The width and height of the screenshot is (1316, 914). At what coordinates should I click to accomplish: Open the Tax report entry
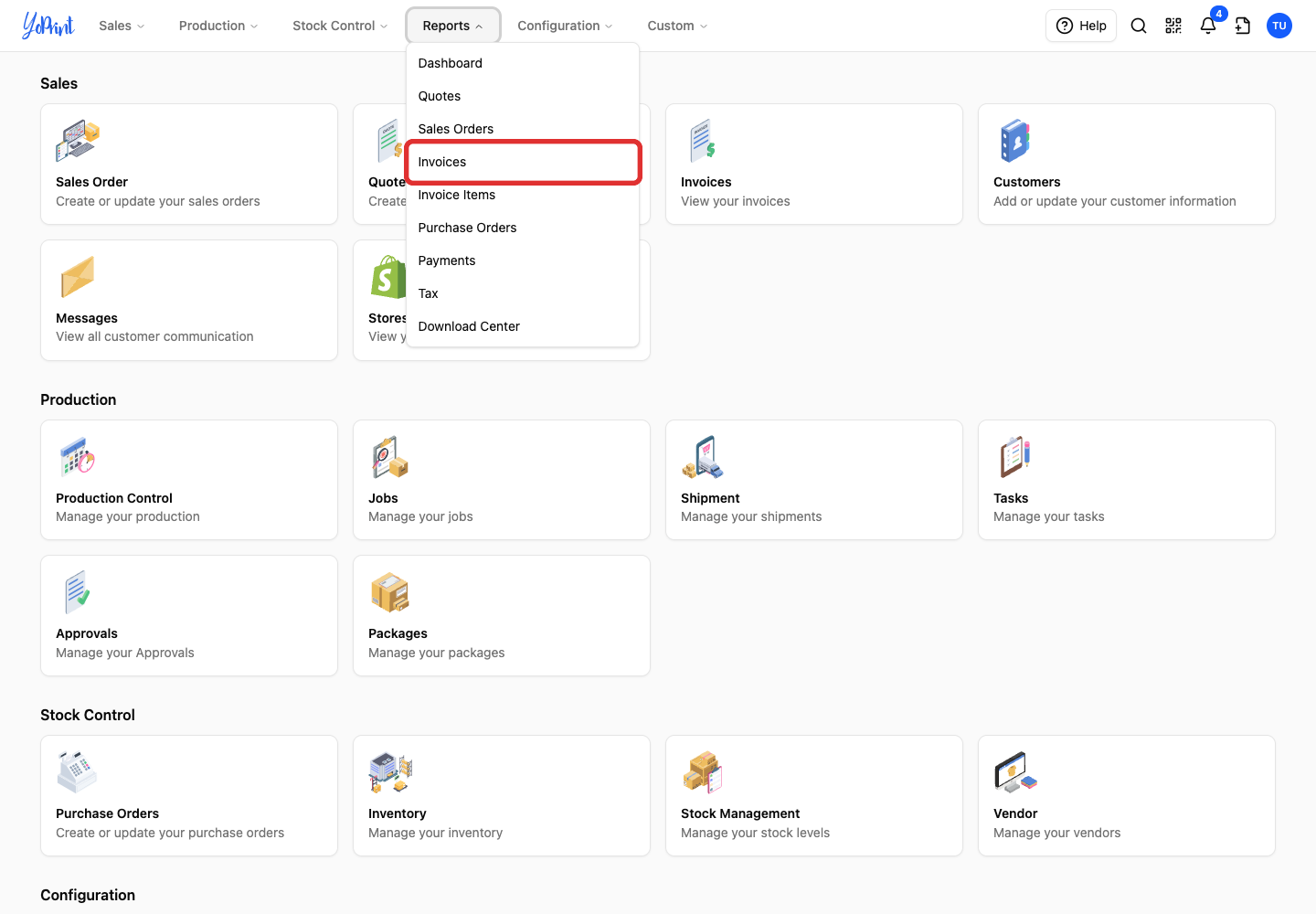[523, 293]
